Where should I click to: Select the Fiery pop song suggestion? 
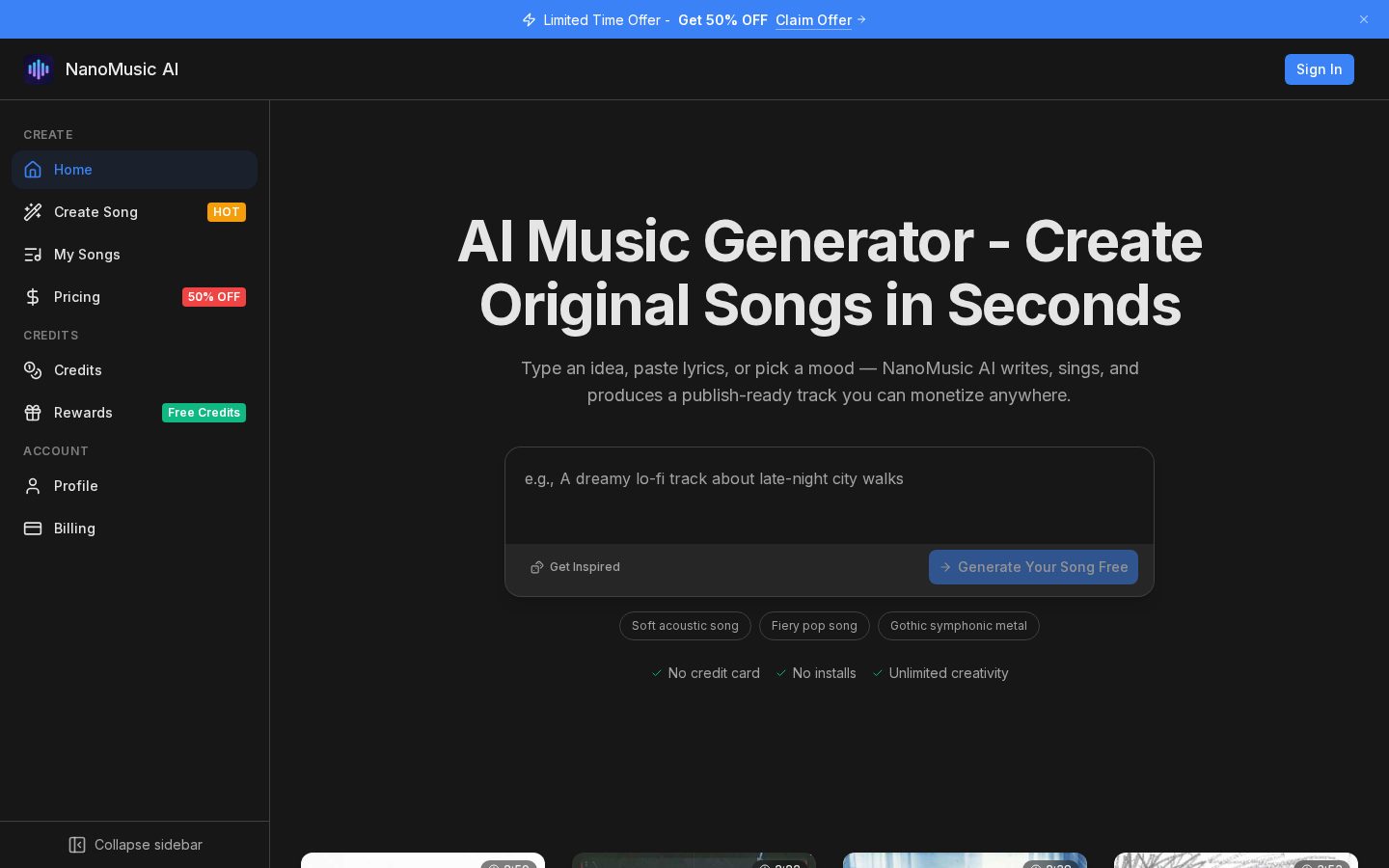coord(814,626)
